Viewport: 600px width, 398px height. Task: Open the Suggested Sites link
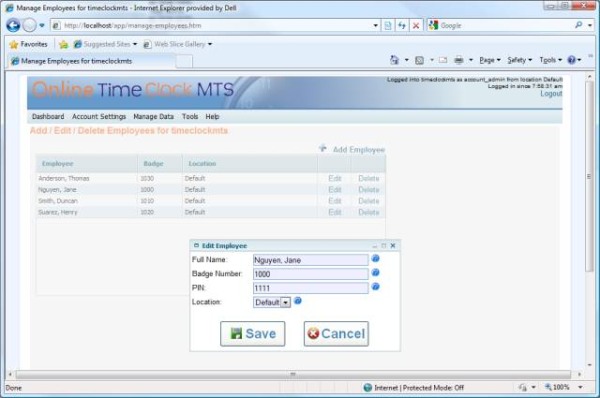105,44
